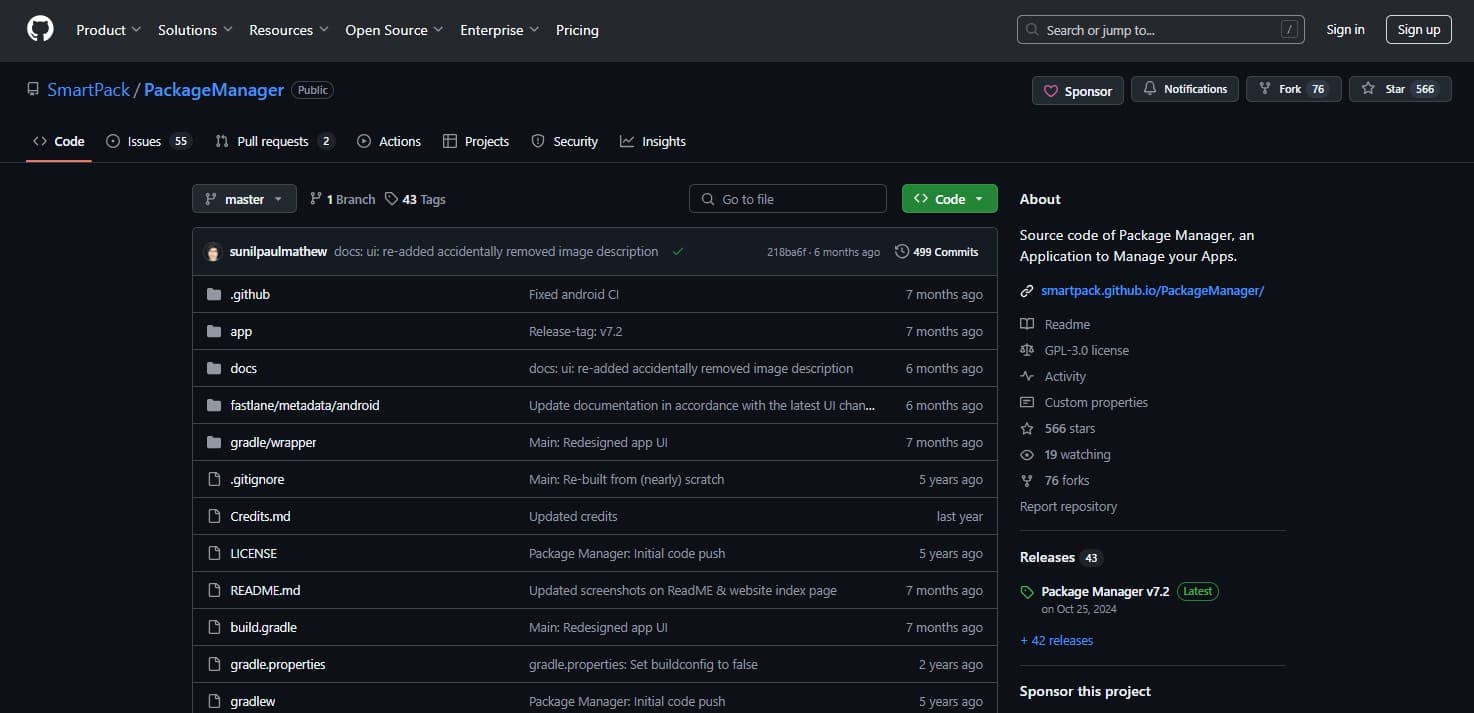
Task: View the 499 Commits history
Action: [936, 252]
